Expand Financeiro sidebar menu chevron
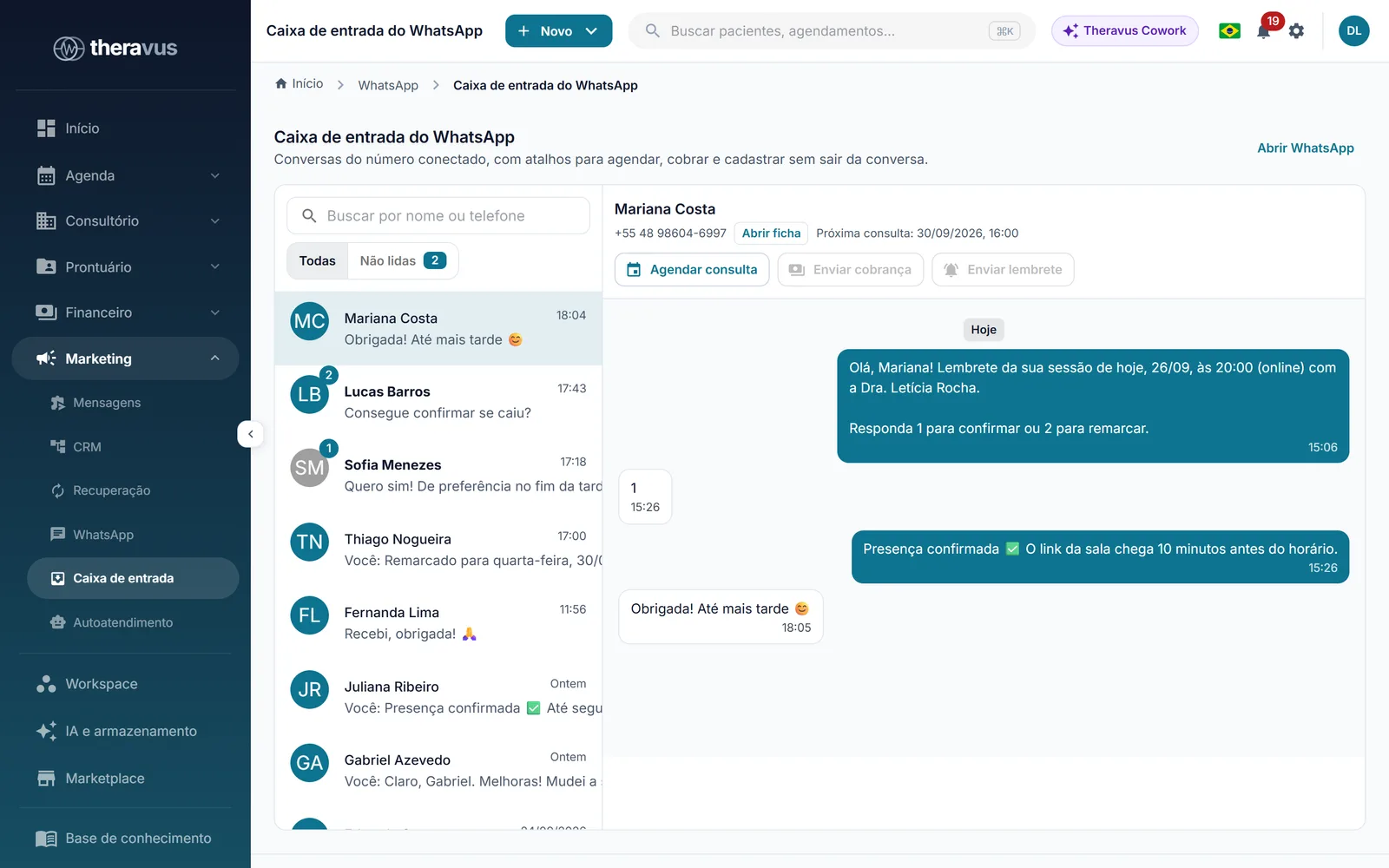The width and height of the screenshot is (1389, 868). [x=214, y=312]
